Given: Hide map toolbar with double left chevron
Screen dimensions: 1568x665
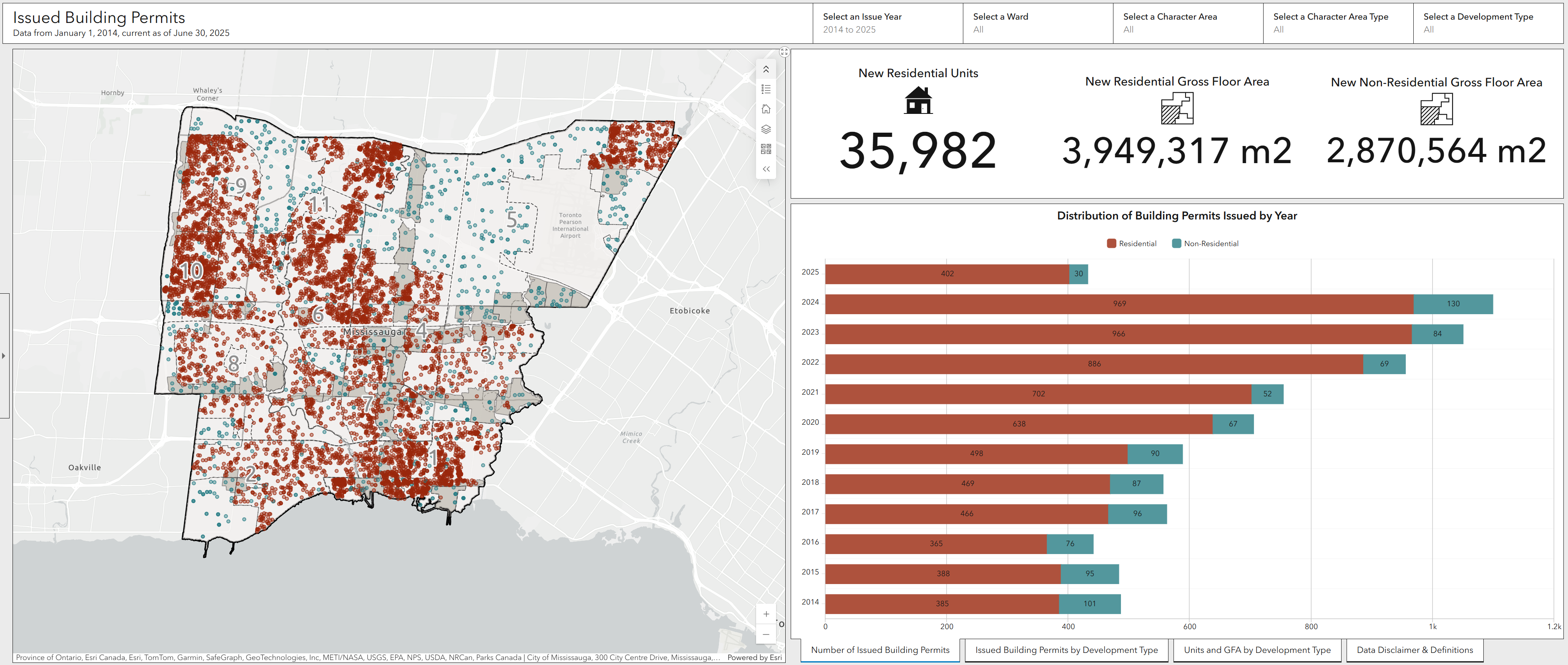Looking at the screenshot, I should tap(766, 169).
